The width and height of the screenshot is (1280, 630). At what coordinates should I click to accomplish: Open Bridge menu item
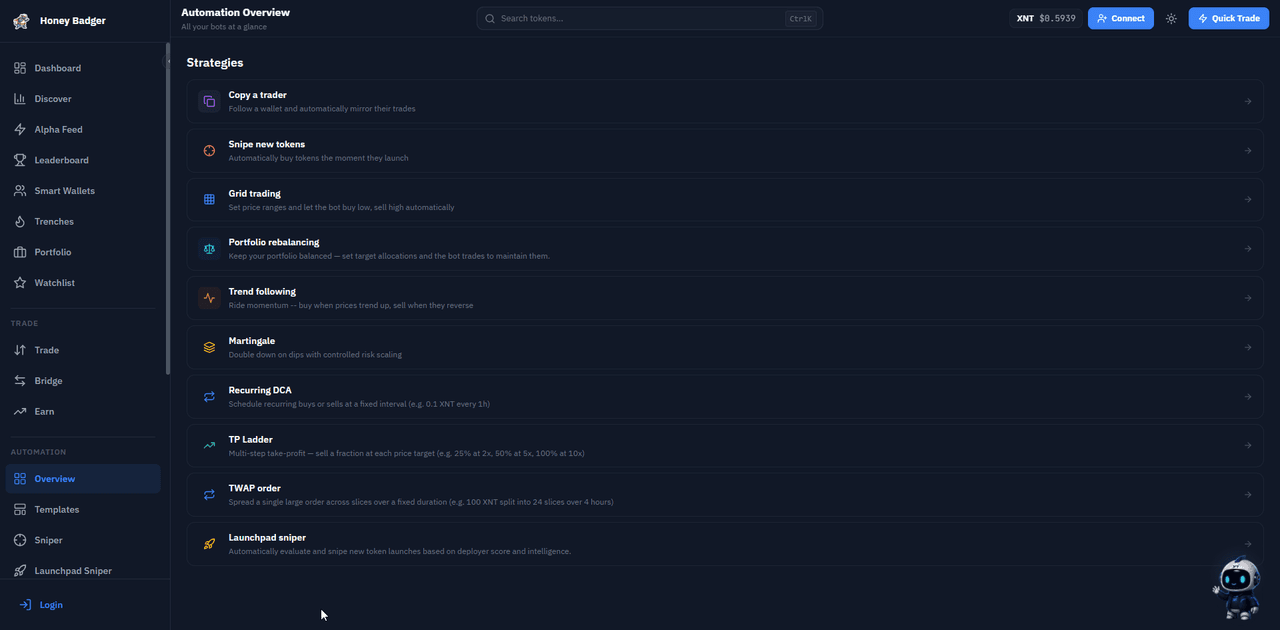(83, 381)
